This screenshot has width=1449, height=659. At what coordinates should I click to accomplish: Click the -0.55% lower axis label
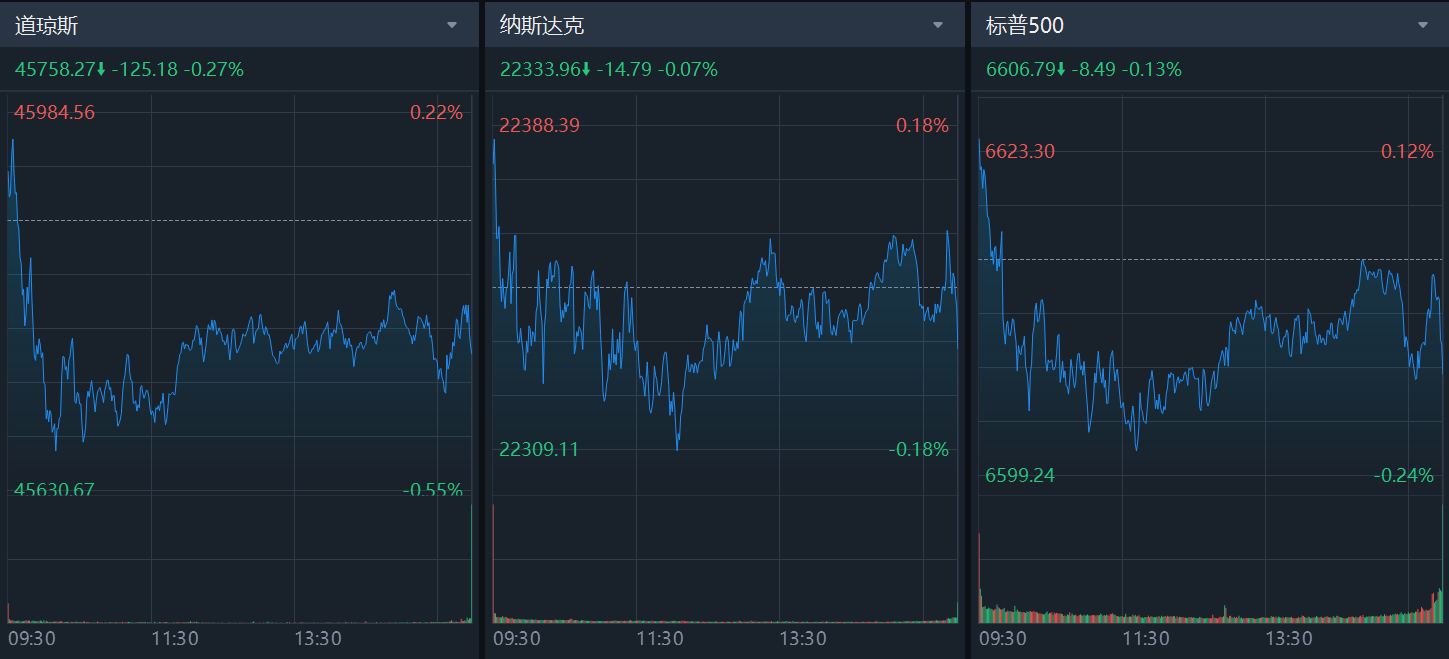click(433, 489)
